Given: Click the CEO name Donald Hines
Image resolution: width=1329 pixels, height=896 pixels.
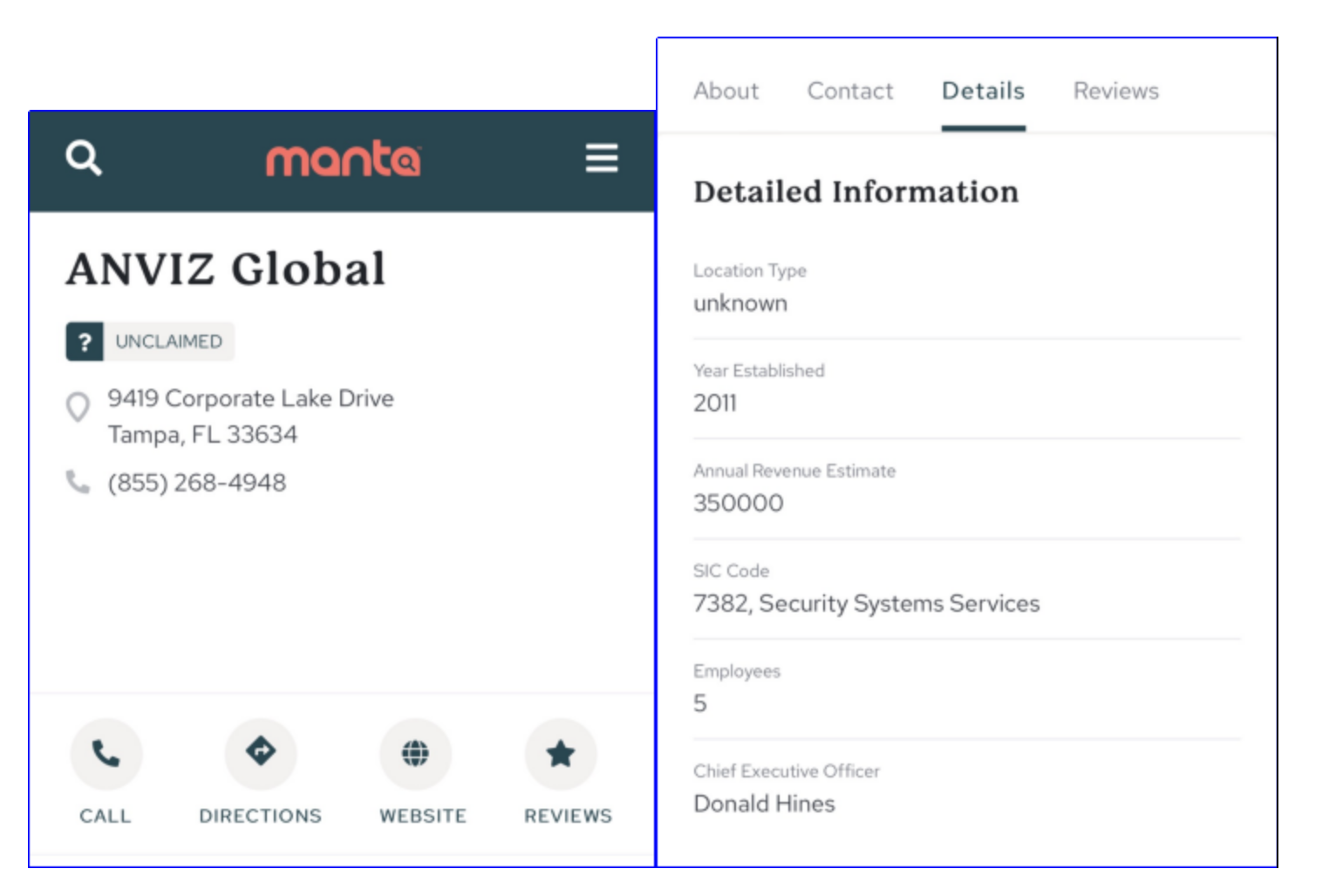Looking at the screenshot, I should [764, 804].
